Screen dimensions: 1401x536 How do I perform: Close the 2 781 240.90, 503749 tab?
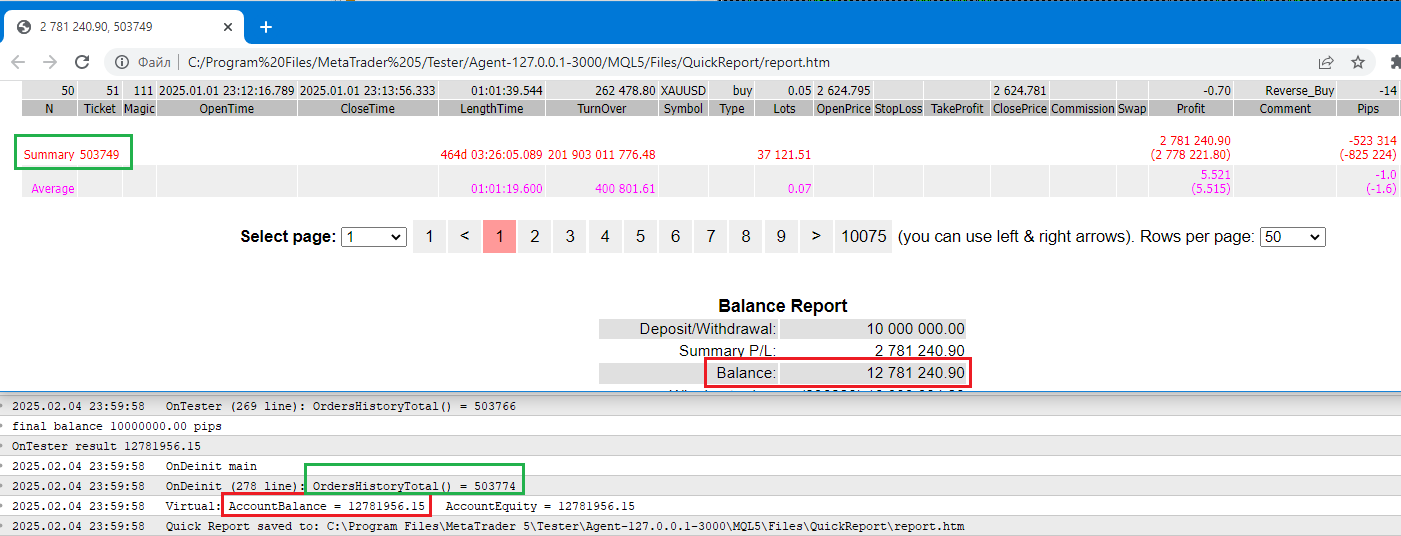point(228,27)
